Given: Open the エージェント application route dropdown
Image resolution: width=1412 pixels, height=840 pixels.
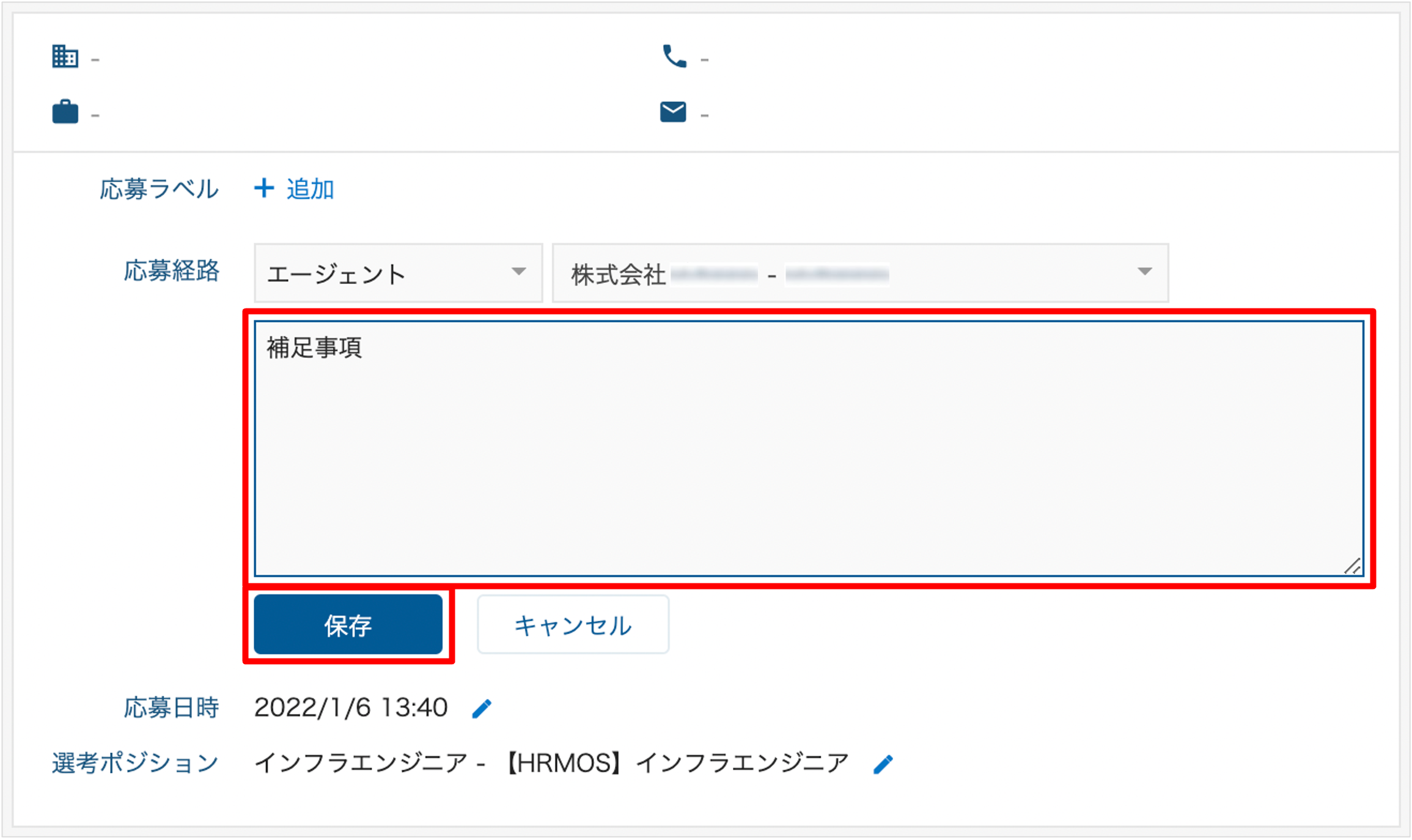Looking at the screenshot, I should pyautogui.click(x=399, y=273).
